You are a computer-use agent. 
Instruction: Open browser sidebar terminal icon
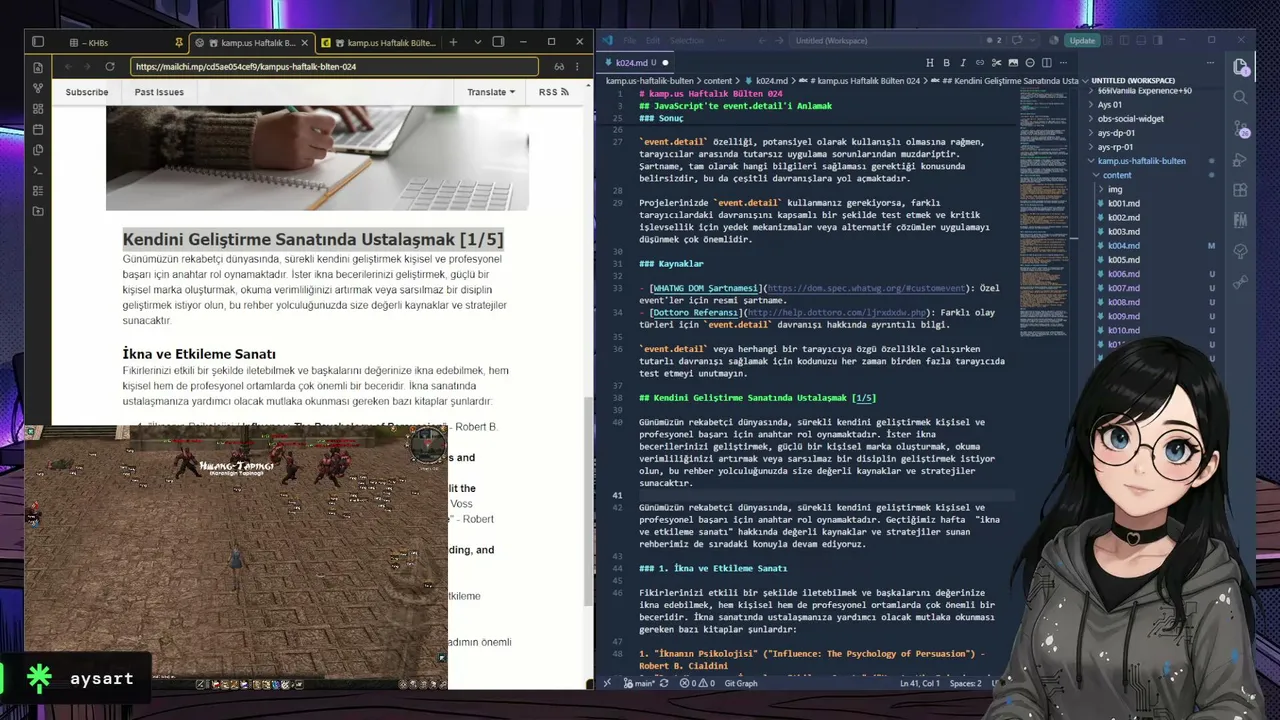[x=38, y=170]
